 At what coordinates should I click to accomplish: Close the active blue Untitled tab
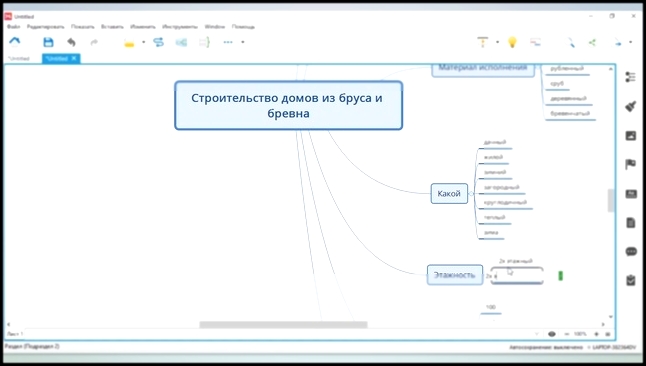coord(74,58)
